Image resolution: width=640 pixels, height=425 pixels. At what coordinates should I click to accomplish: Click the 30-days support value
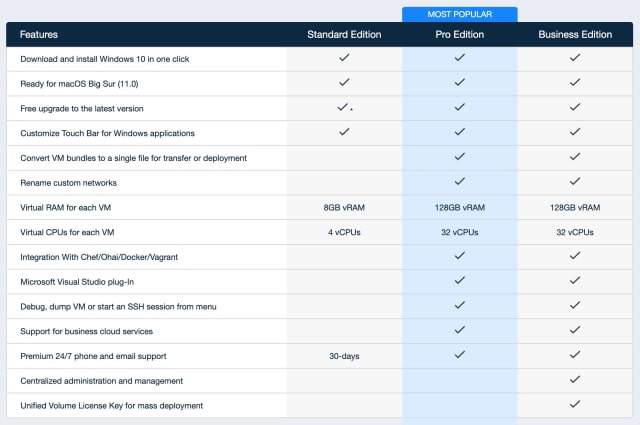coord(344,356)
